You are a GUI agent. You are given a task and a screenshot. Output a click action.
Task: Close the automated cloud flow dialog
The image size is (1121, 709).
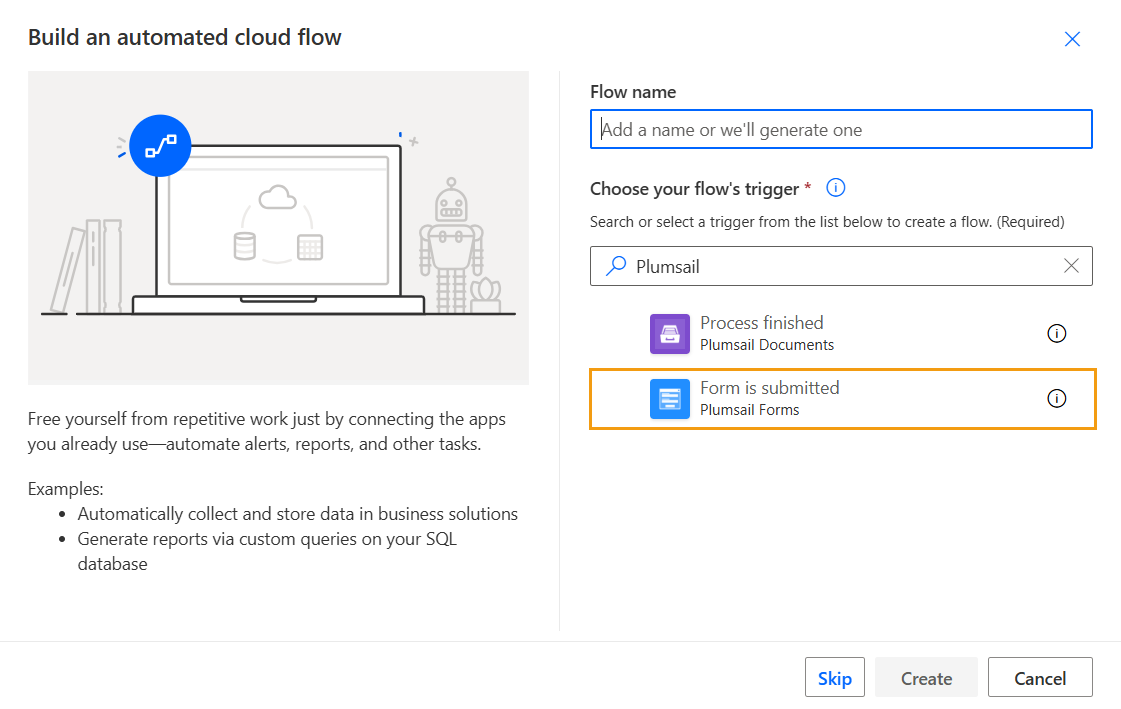point(1072,39)
